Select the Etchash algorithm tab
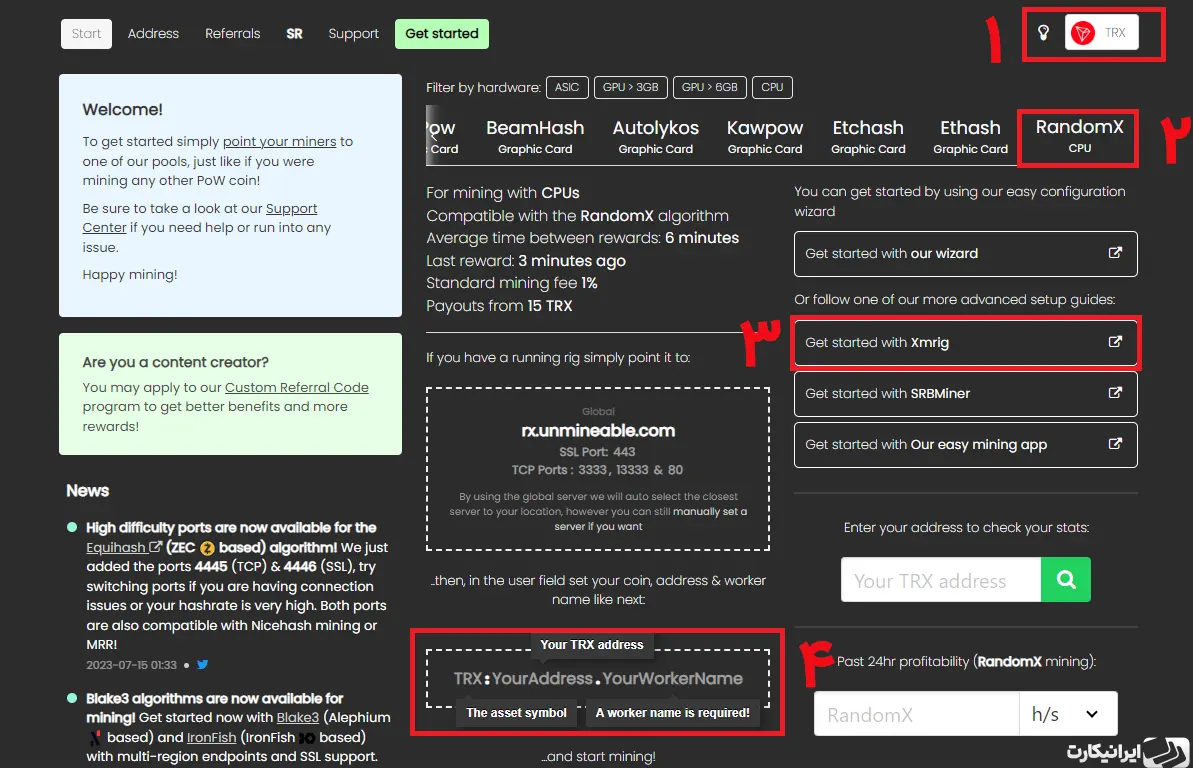This screenshot has width=1193, height=768. click(868, 136)
